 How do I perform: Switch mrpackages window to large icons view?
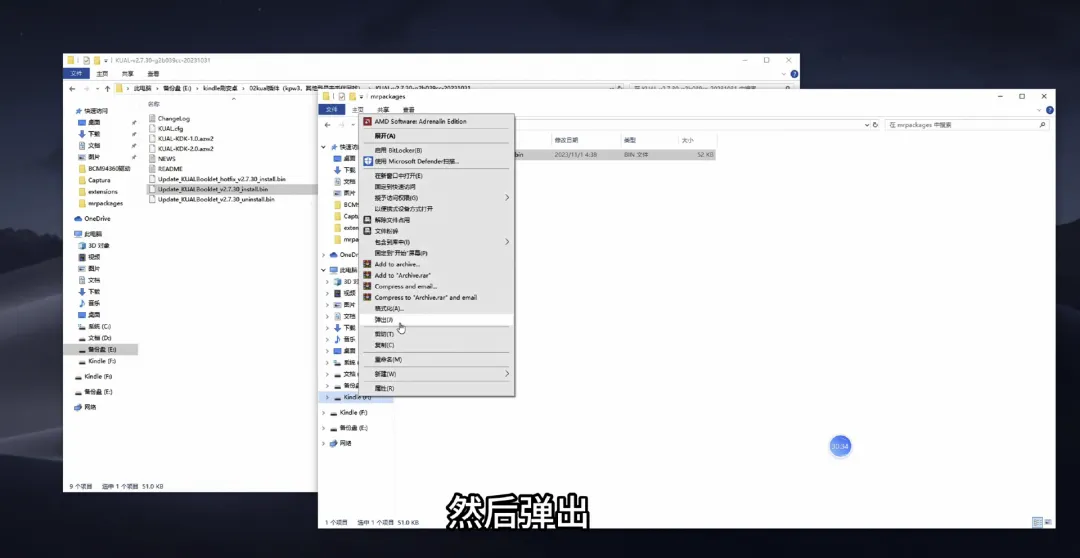(1046, 523)
